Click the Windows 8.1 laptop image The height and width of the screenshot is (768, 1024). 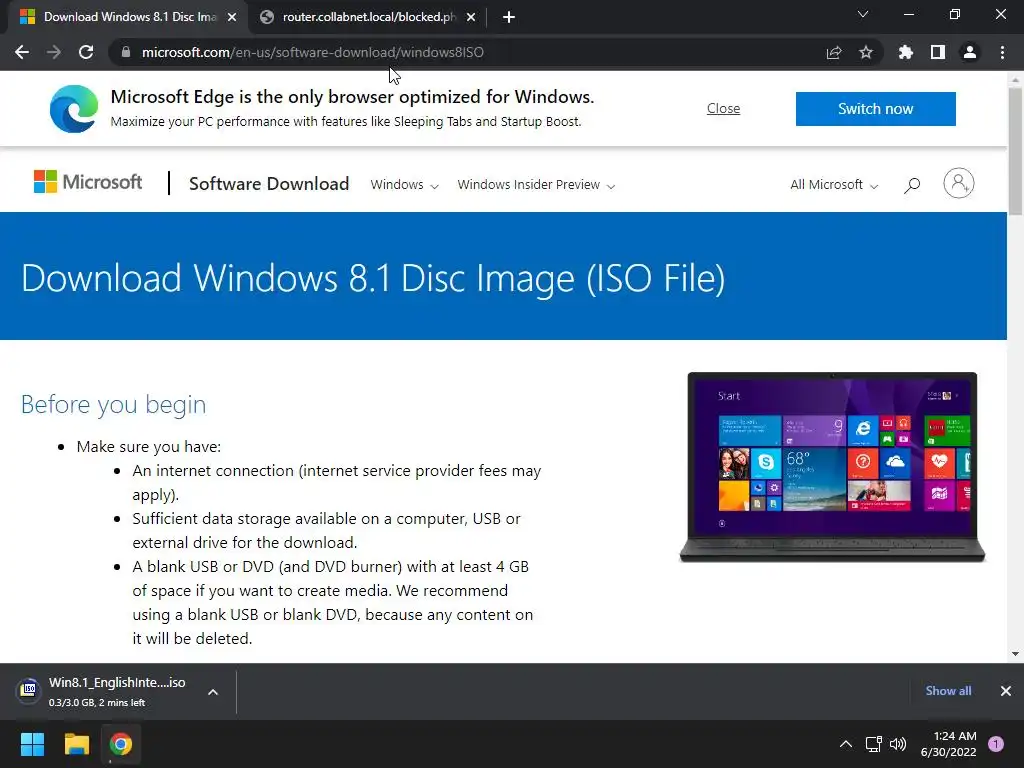832,467
